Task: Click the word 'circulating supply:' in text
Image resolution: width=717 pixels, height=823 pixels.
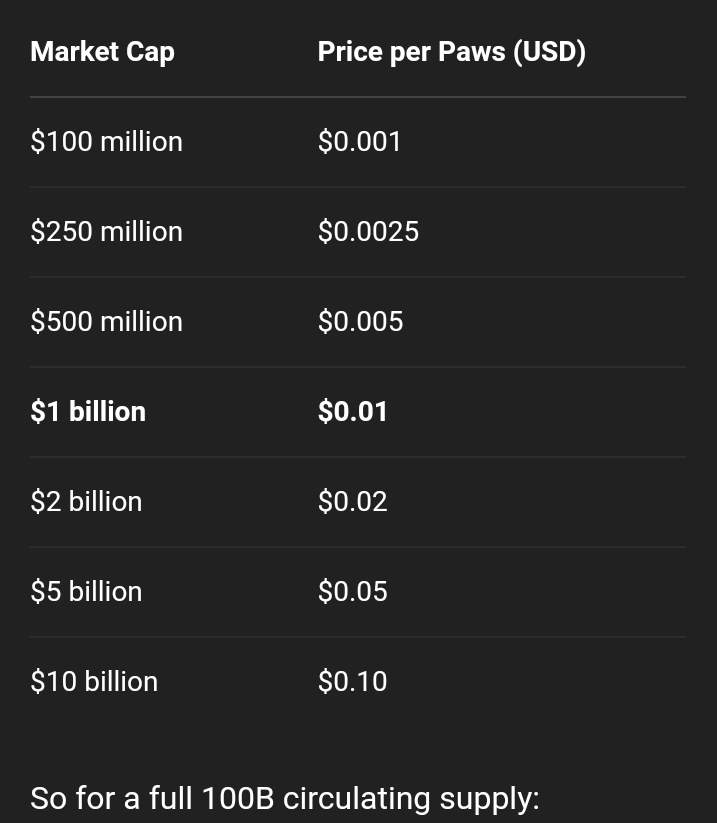Action: click(x=412, y=798)
